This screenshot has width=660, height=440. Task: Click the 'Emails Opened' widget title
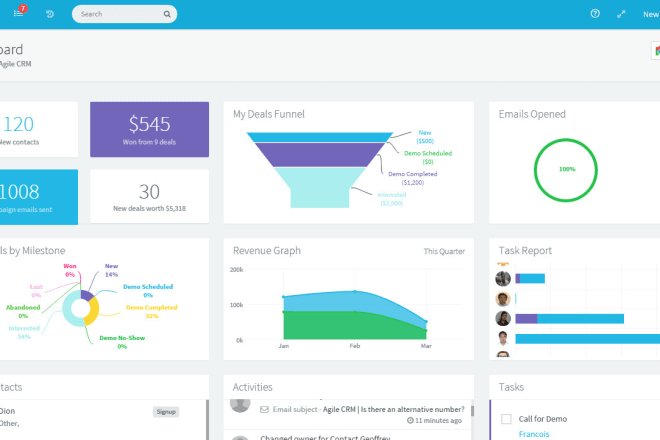pos(532,114)
